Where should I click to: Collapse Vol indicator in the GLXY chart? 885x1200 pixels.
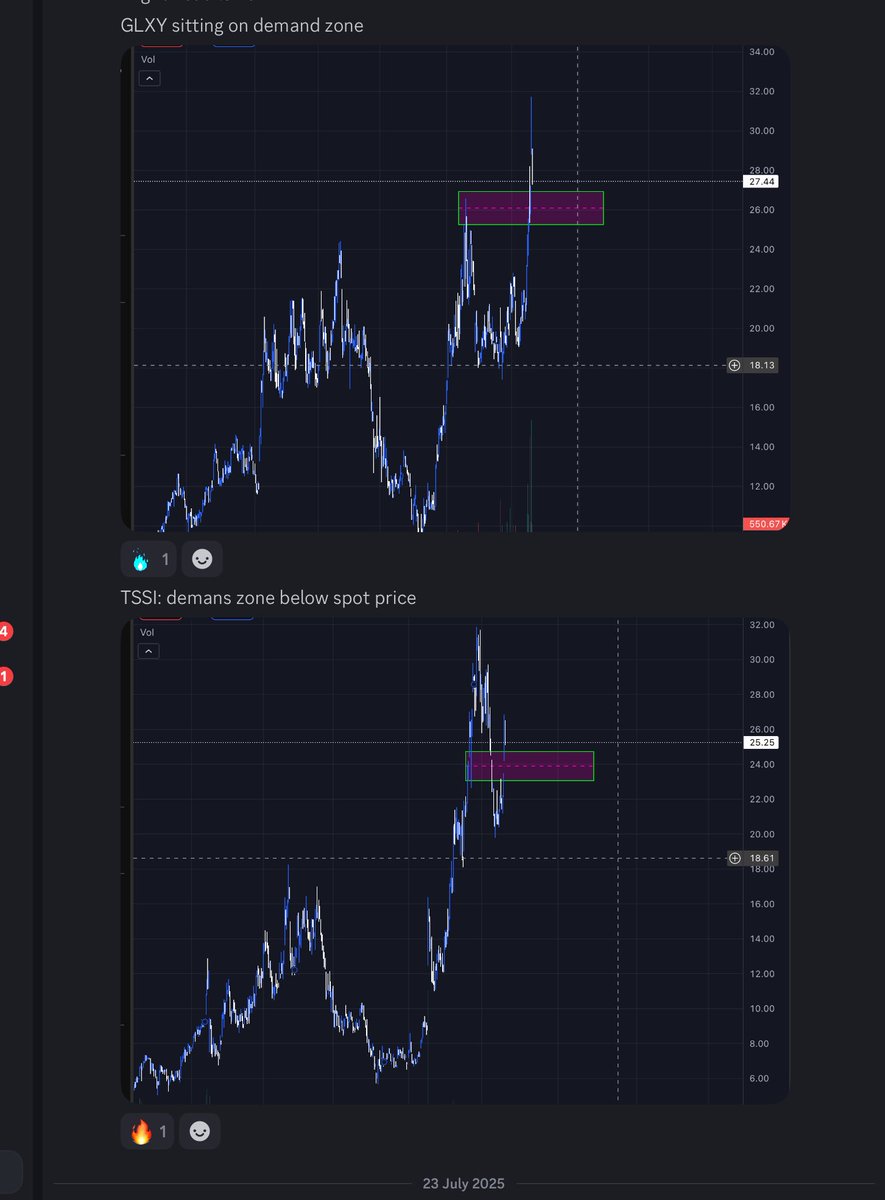pyautogui.click(x=148, y=78)
